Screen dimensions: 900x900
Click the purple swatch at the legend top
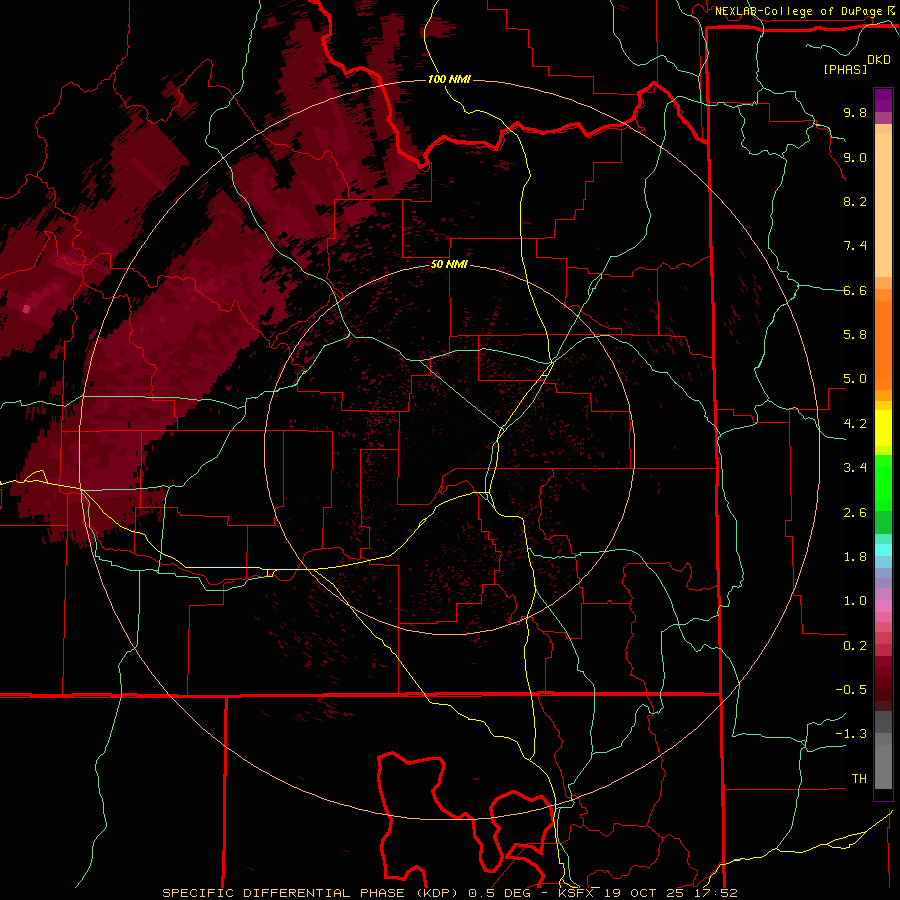(883, 100)
